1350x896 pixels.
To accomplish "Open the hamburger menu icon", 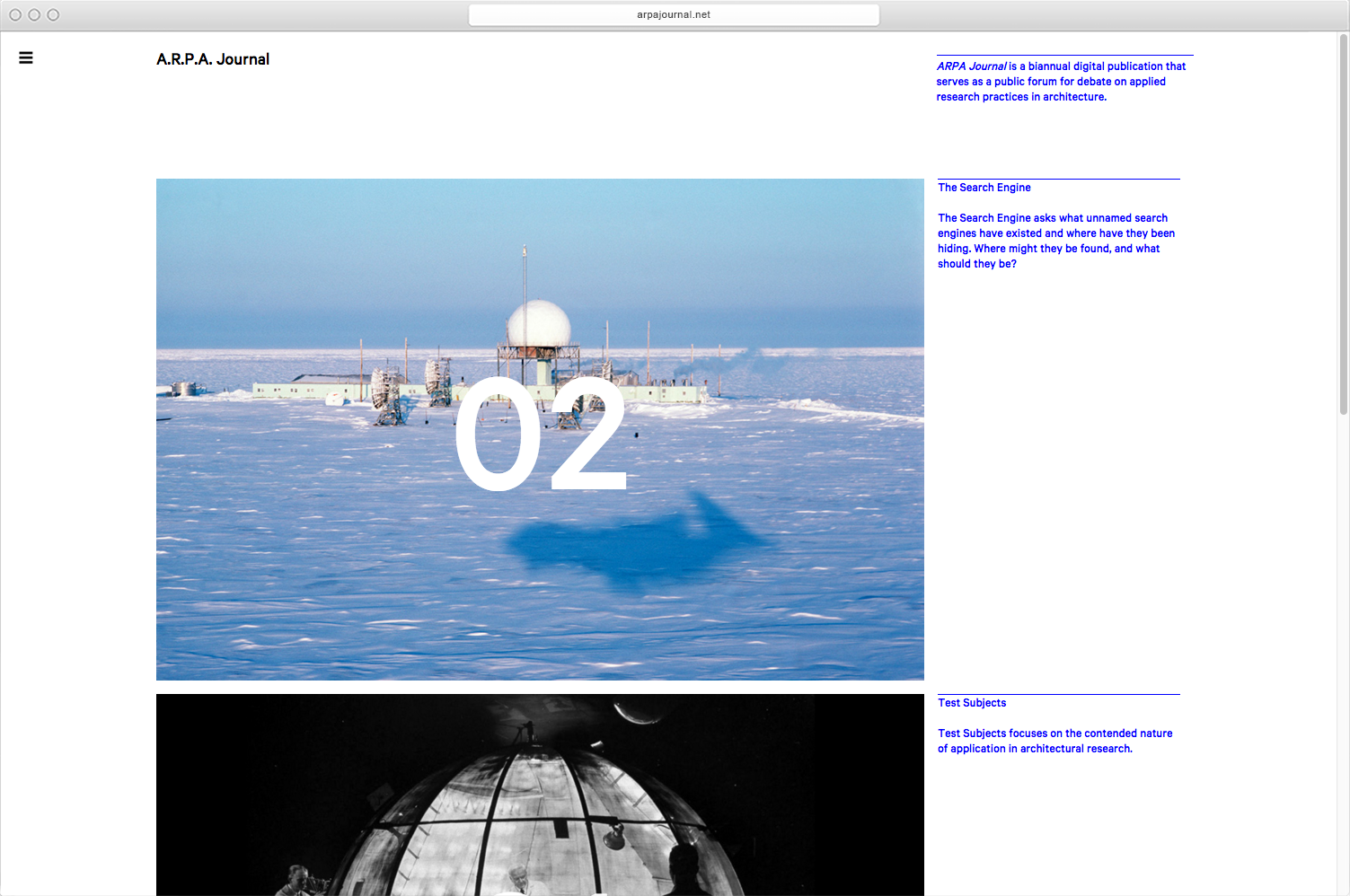I will click(x=26, y=57).
